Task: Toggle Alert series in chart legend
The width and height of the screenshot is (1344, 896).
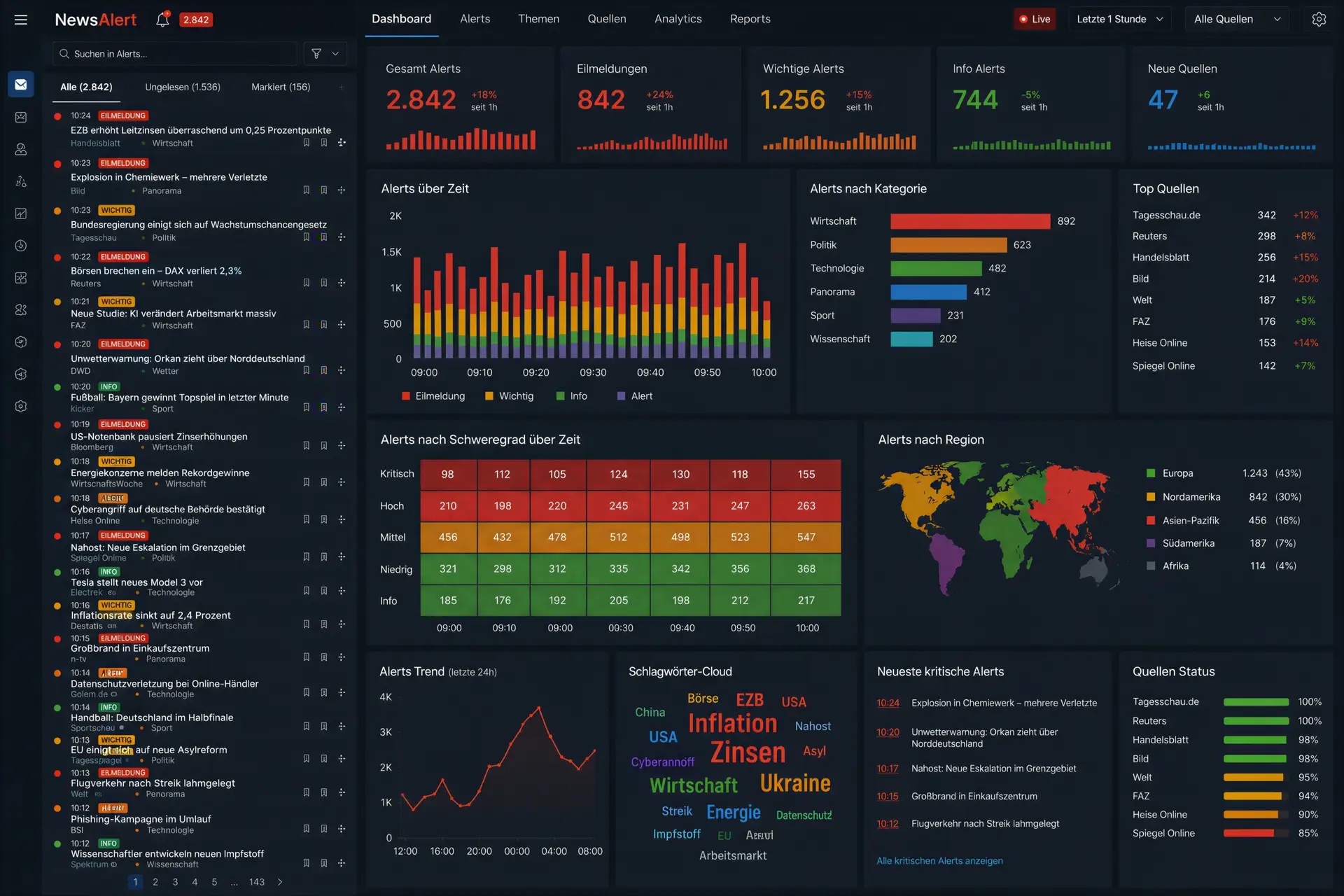Action: coord(635,396)
